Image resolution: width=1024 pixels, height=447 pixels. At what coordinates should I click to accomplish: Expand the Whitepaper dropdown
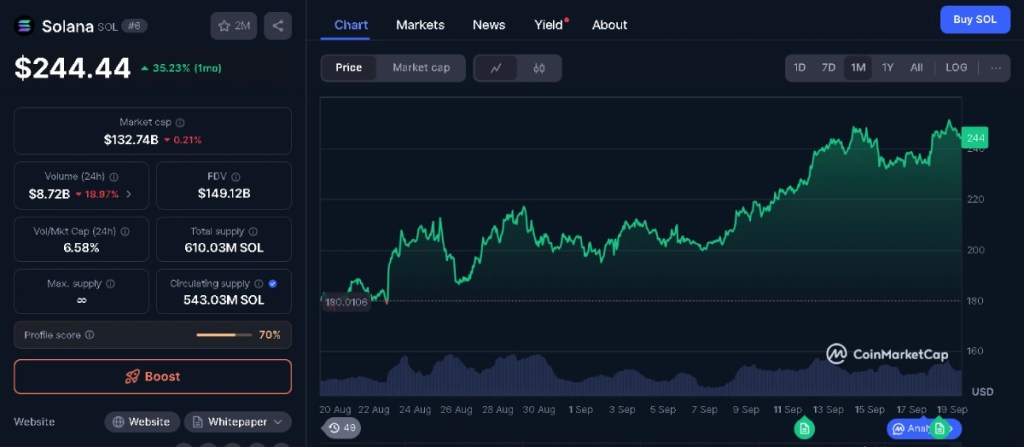[x=237, y=422]
